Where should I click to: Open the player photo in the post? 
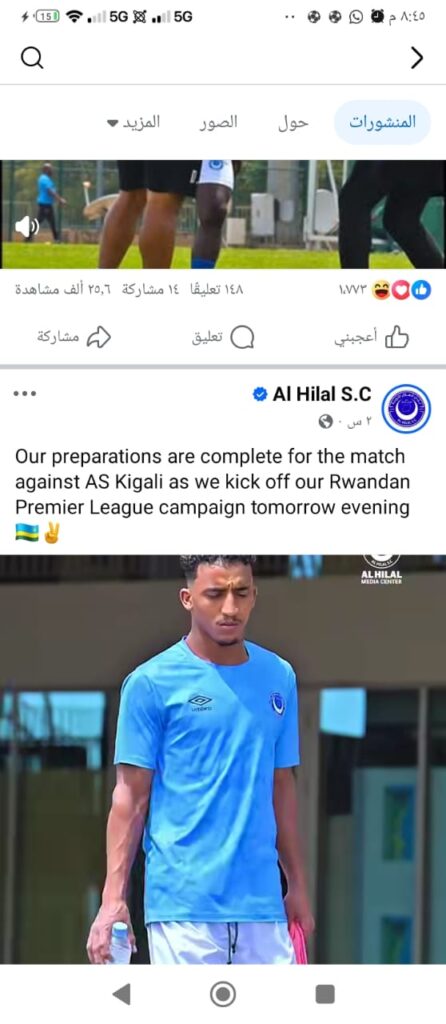[223, 759]
